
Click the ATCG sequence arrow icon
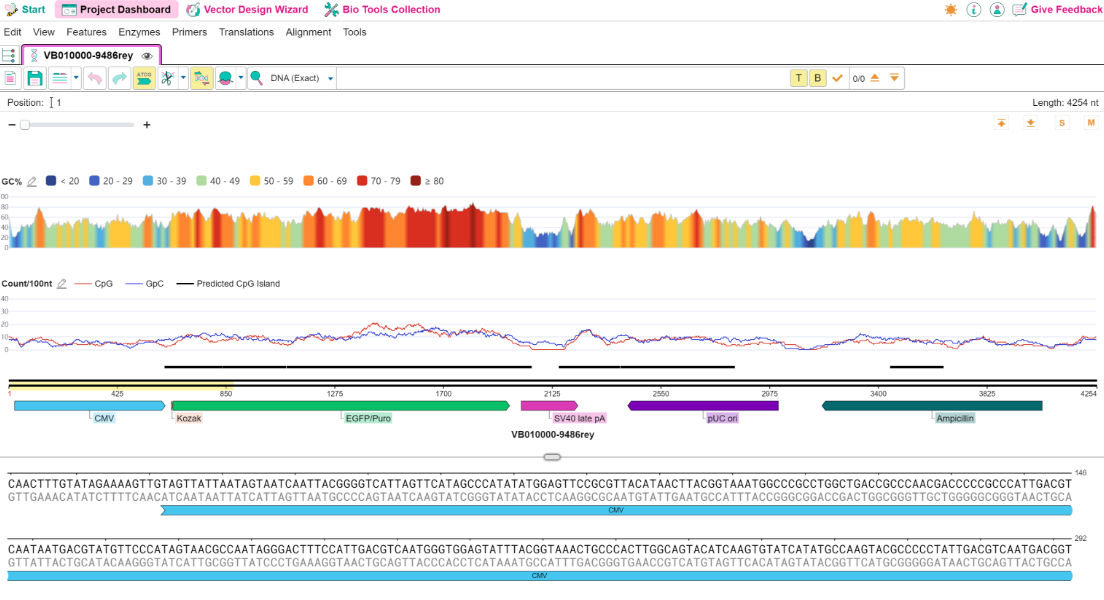(144, 78)
